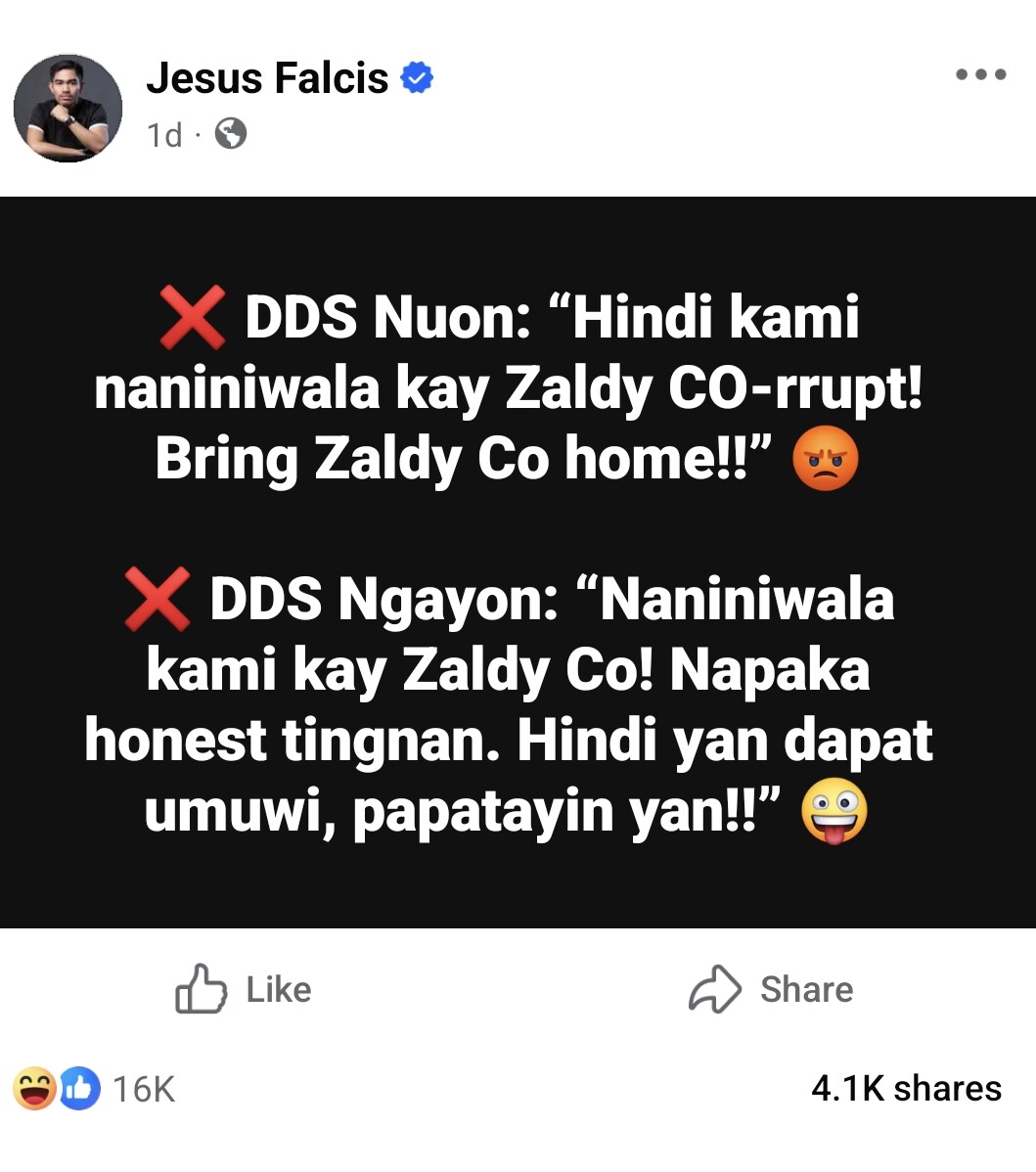Open Jesus Falcis profile picture
Image resolution: width=1036 pixels, height=1172 pixels.
[x=68, y=108]
